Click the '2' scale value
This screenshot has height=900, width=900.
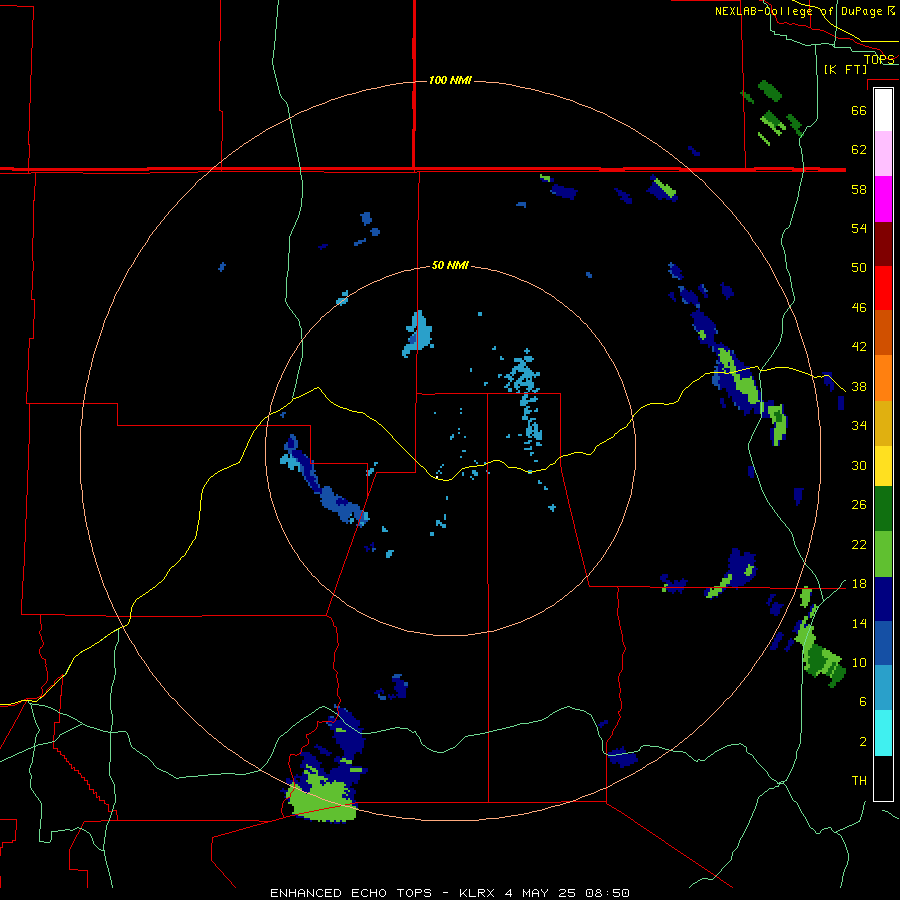[x=863, y=742]
